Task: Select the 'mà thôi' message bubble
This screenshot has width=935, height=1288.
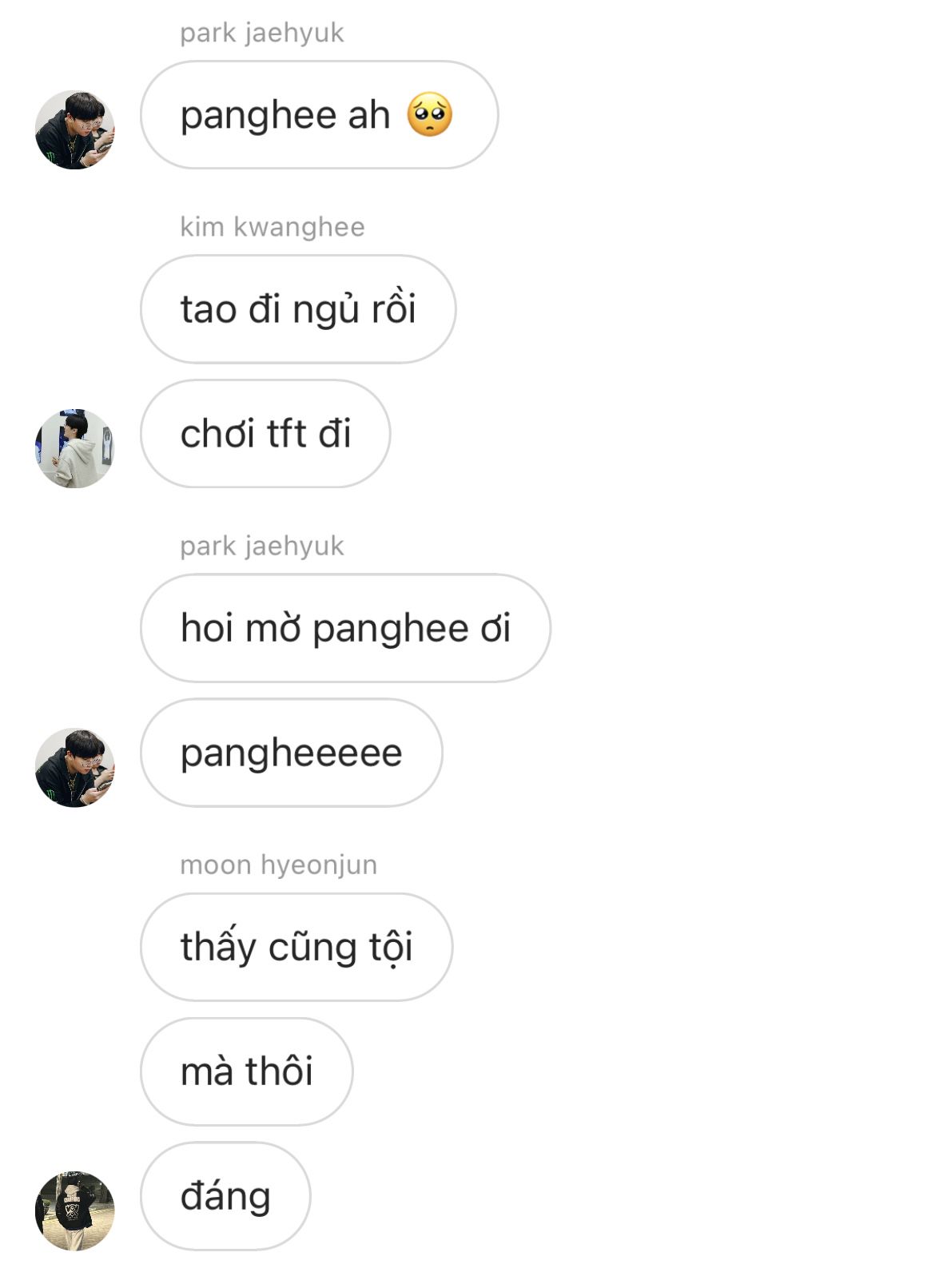Action: coord(247,1071)
